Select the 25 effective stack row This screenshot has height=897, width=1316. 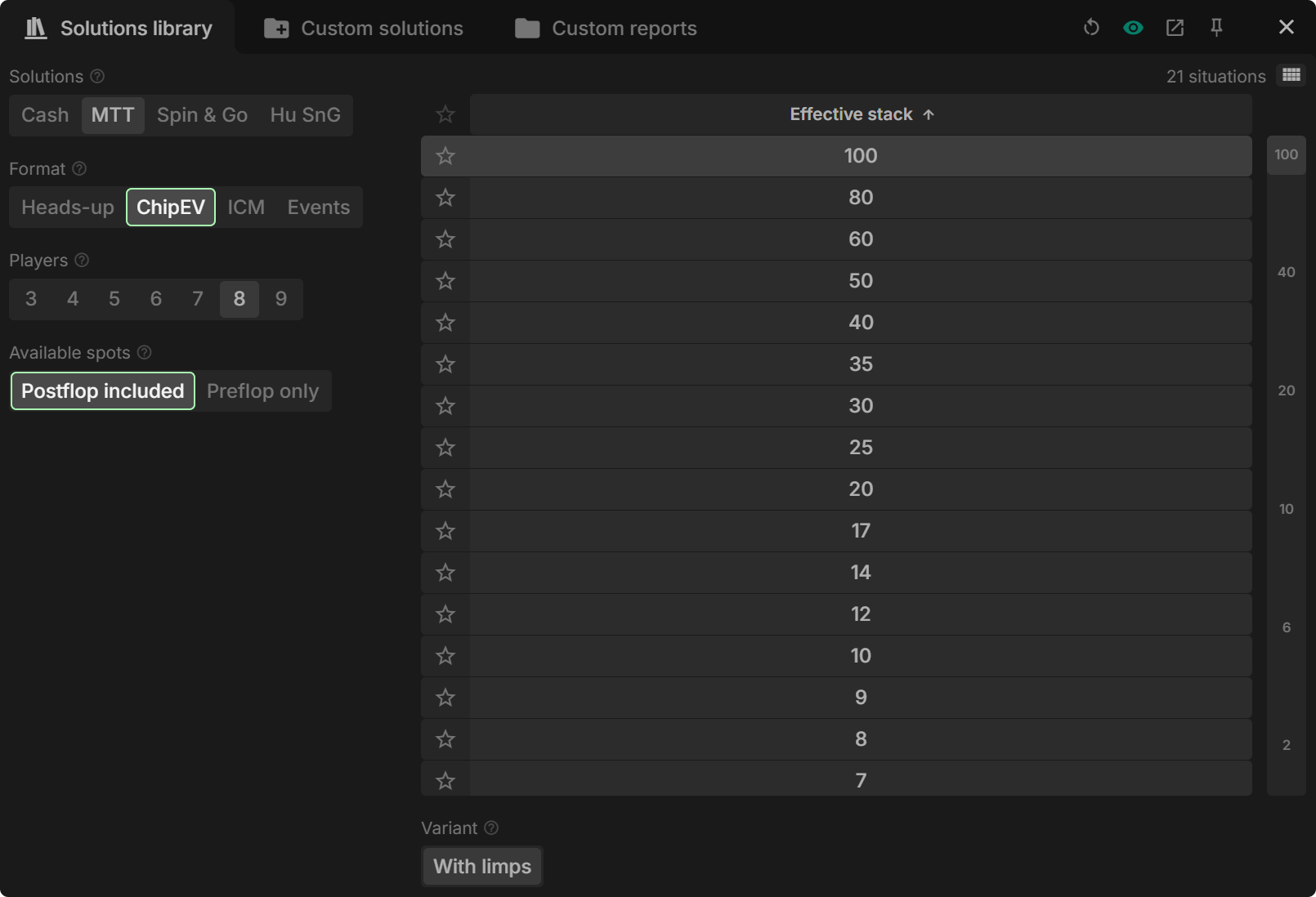click(860, 448)
